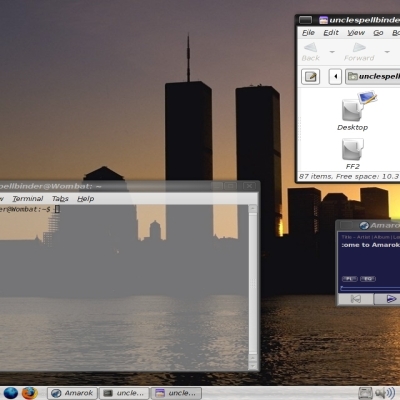This screenshot has height=400, width=400.
Task: Switch to the terminal taskbar button
Action: click(125, 393)
